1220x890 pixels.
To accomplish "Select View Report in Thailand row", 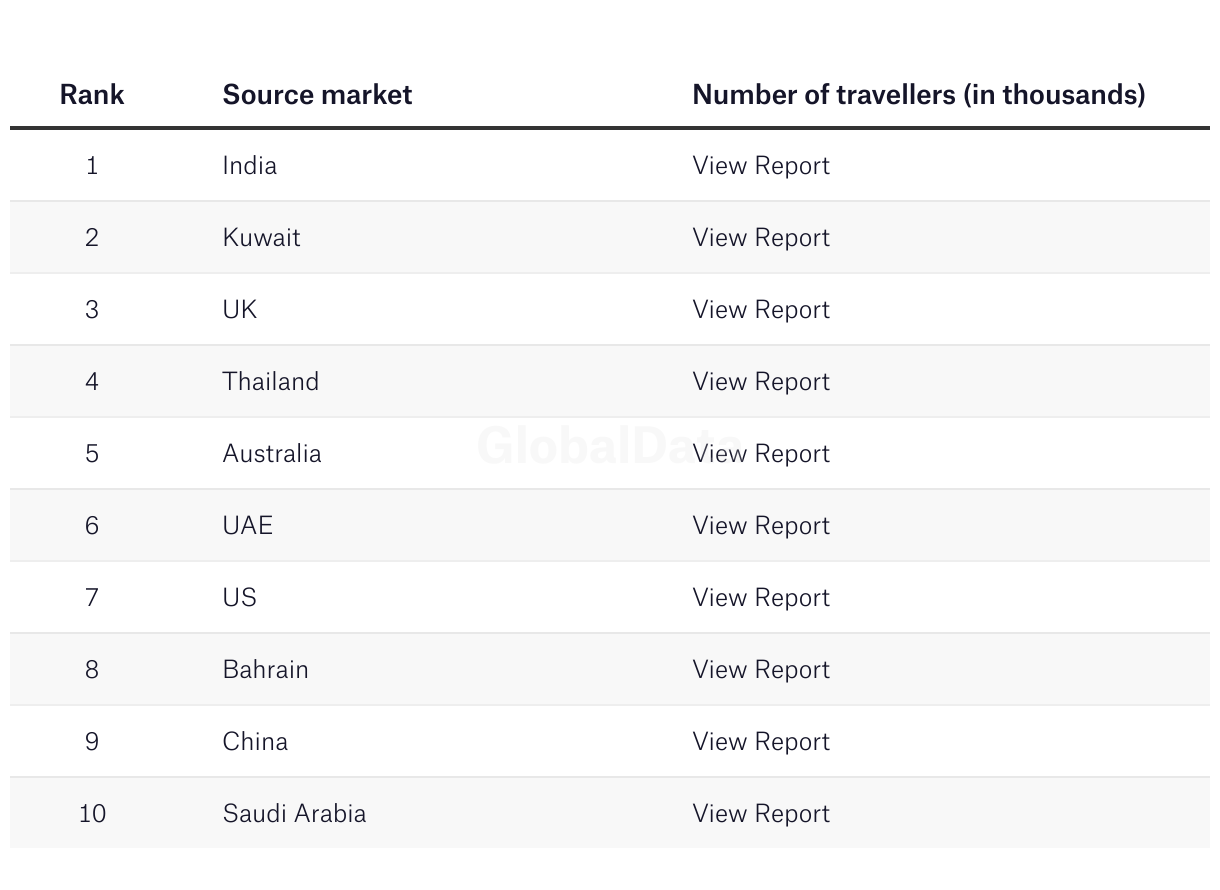I will (761, 382).
